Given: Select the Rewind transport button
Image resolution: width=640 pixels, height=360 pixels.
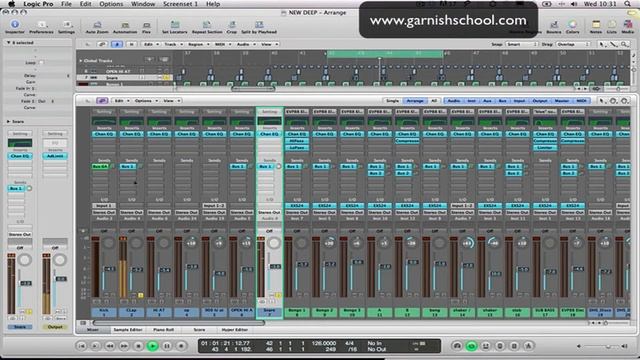Looking at the screenshot, I should point(110,346).
